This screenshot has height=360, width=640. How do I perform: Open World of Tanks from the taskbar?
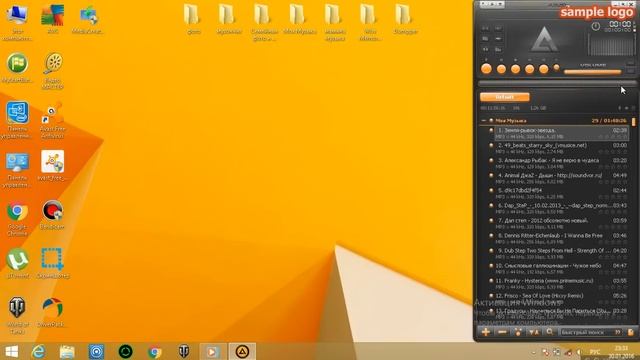point(184,351)
